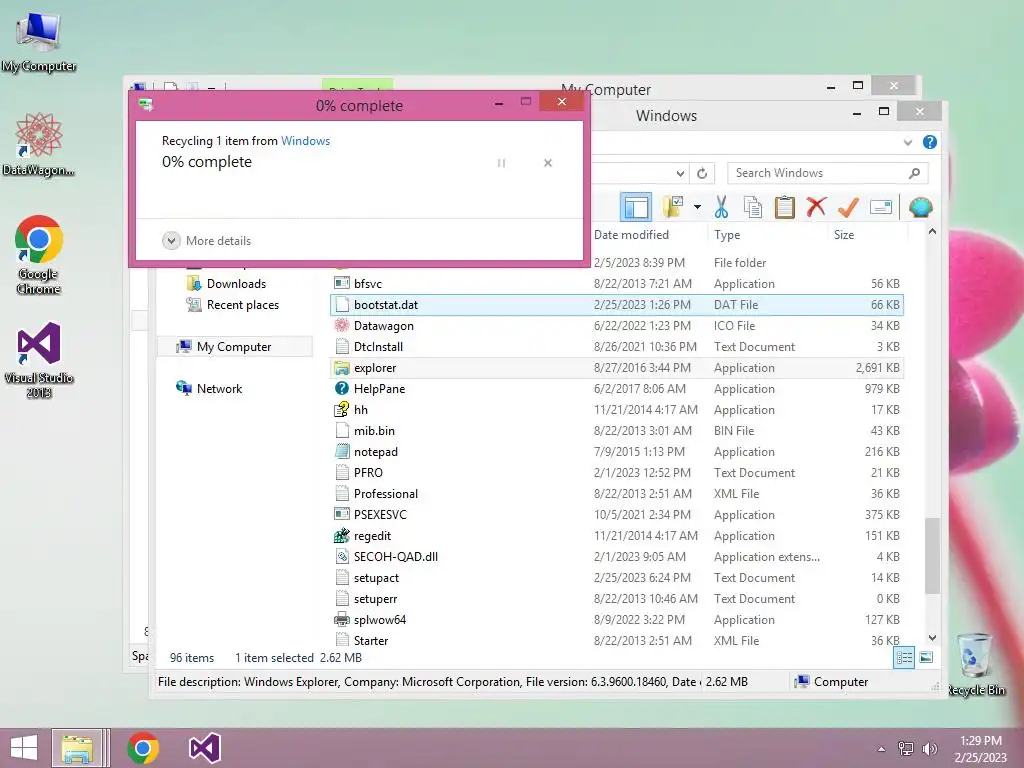Click the Rename toolbar icon
Screen dimensions: 1024x768
click(x=880, y=208)
